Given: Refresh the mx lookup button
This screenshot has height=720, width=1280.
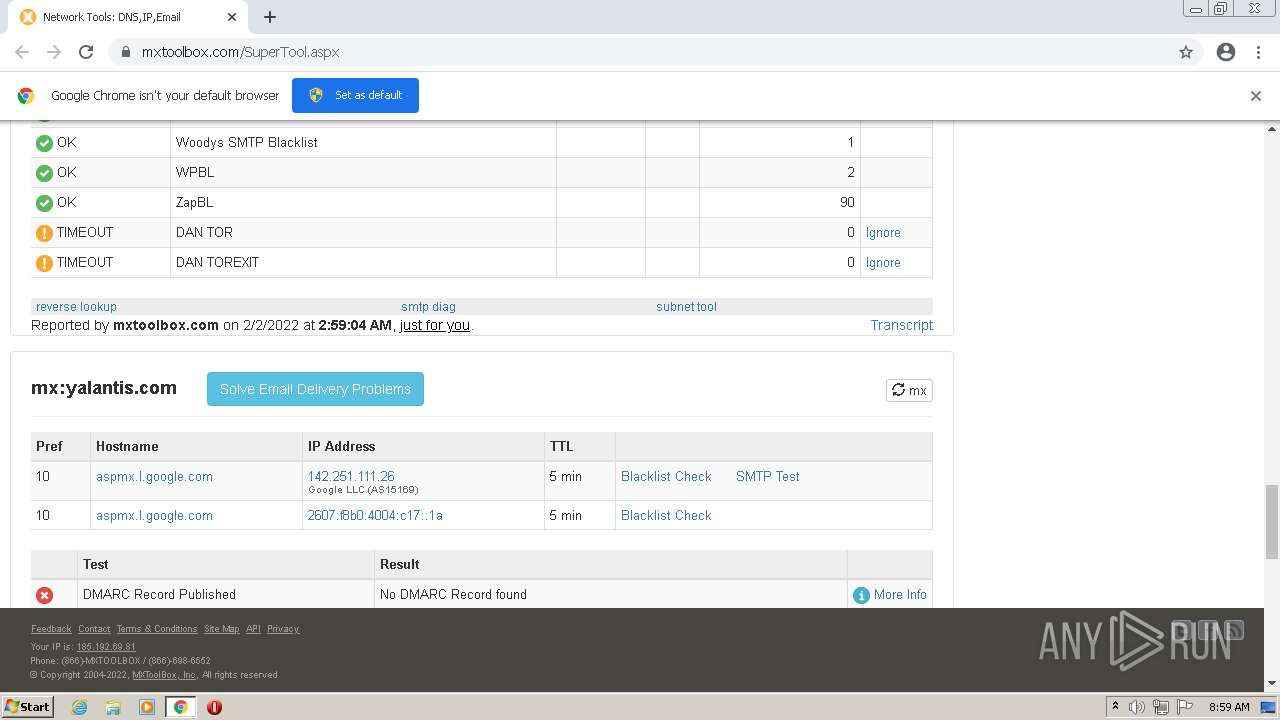Looking at the screenshot, I should pyautogui.click(x=909, y=390).
